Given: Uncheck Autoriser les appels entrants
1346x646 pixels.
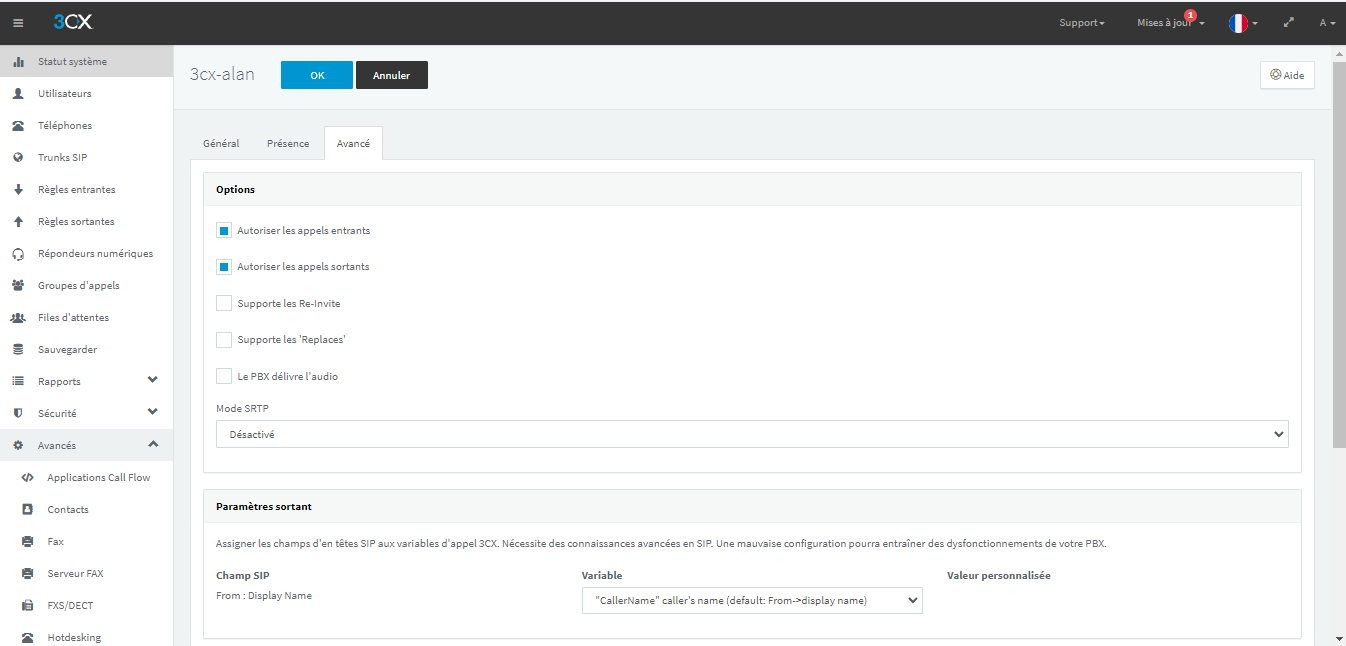Looking at the screenshot, I should click(224, 231).
